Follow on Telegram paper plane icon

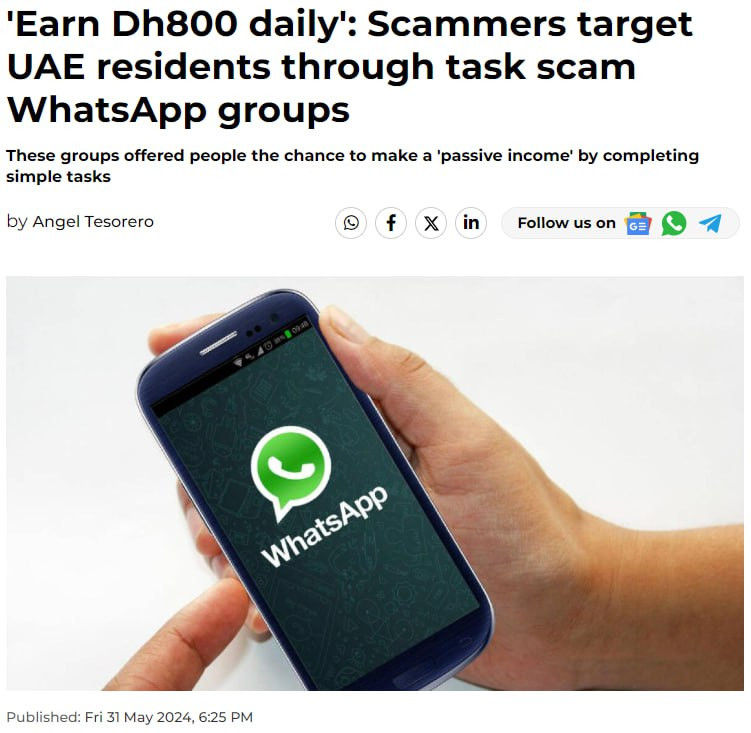tap(710, 223)
